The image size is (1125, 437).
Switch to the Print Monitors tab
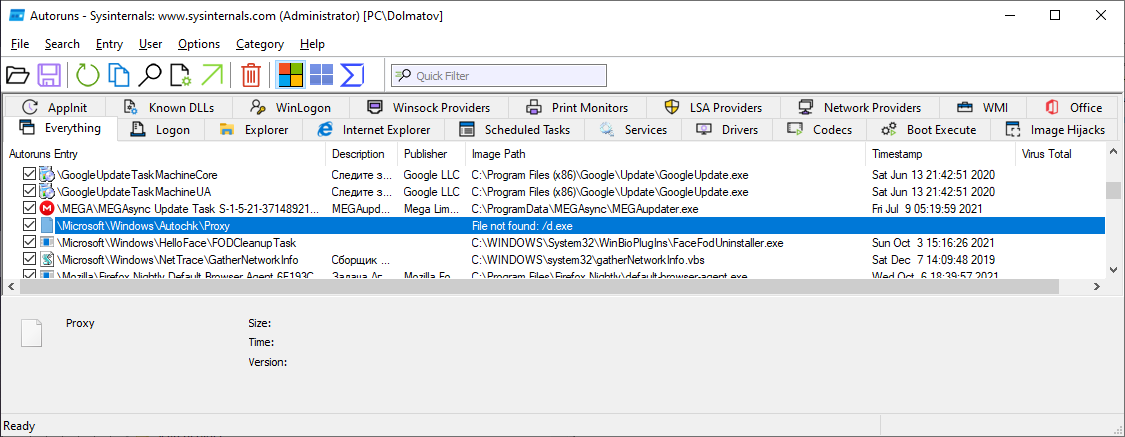click(x=577, y=108)
